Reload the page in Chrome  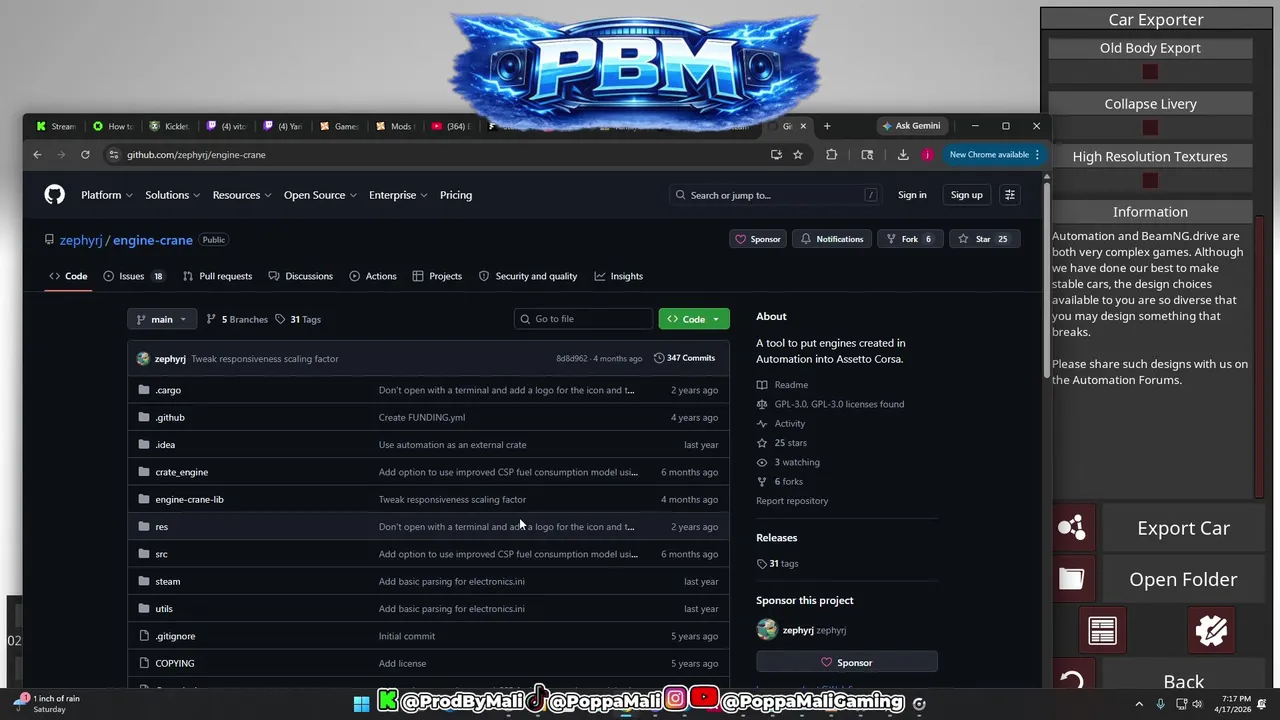point(85,155)
